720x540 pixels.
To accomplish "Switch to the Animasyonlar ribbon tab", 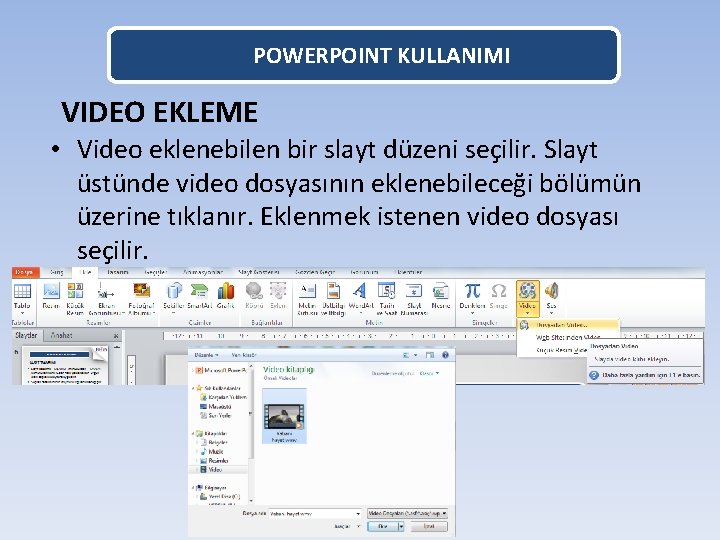I will 202,272.
